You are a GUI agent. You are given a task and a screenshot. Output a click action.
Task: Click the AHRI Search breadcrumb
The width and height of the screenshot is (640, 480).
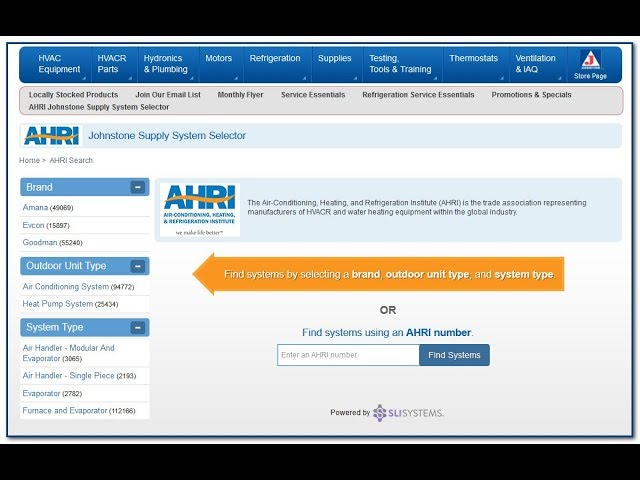tap(71, 160)
